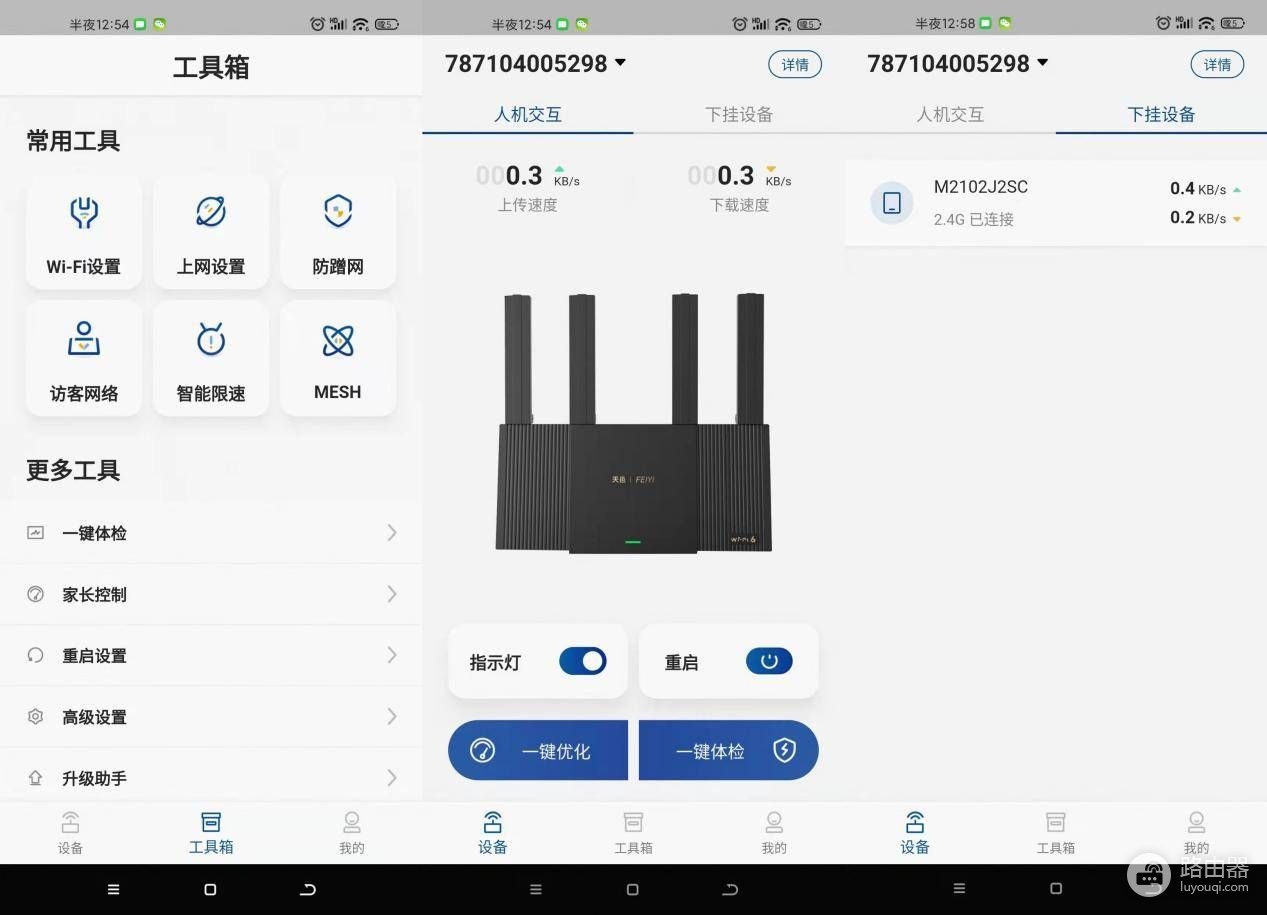
Task: Open 访客网络 guest icon tile
Action: [84, 358]
